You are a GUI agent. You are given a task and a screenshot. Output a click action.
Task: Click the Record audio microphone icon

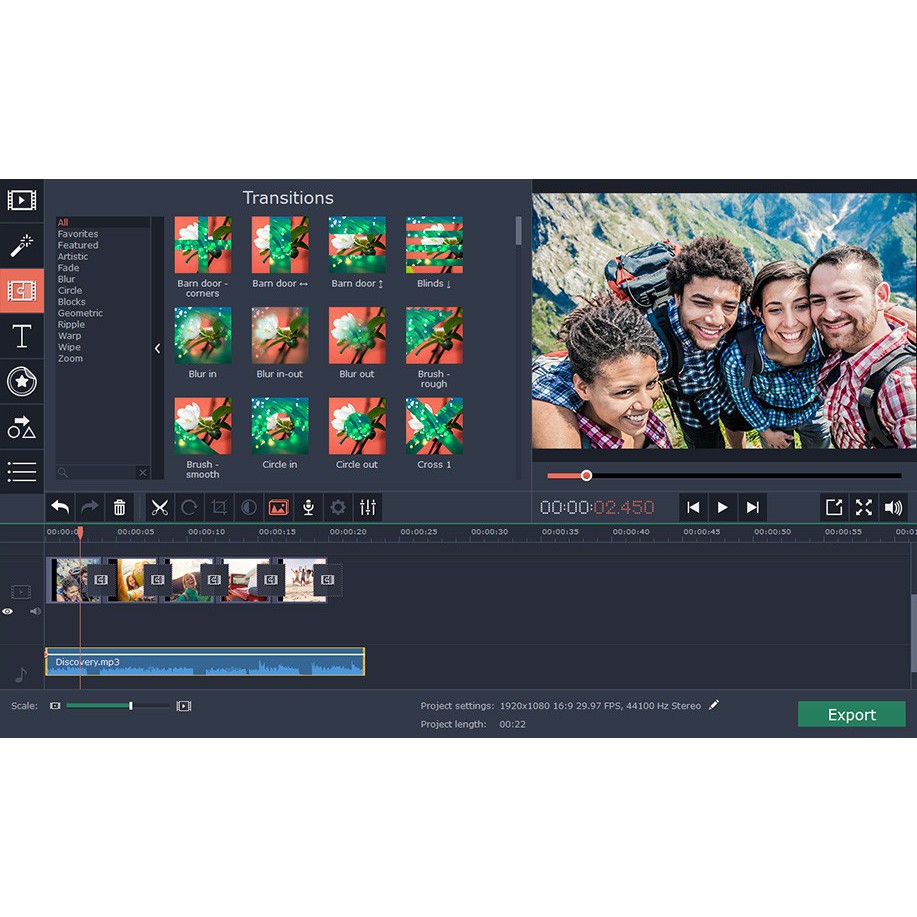(308, 507)
